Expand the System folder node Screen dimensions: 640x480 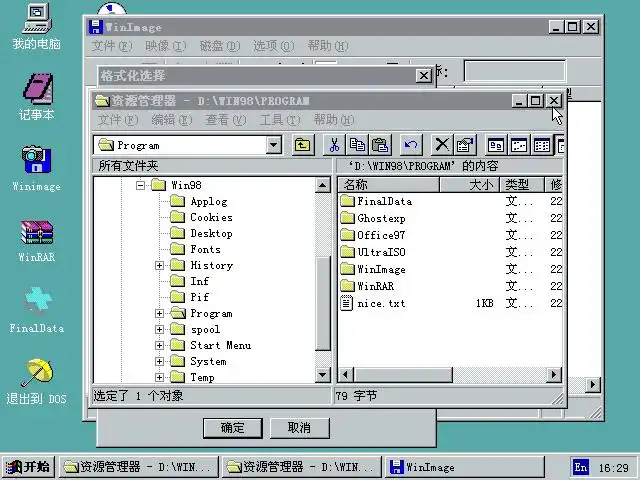(x=160, y=362)
